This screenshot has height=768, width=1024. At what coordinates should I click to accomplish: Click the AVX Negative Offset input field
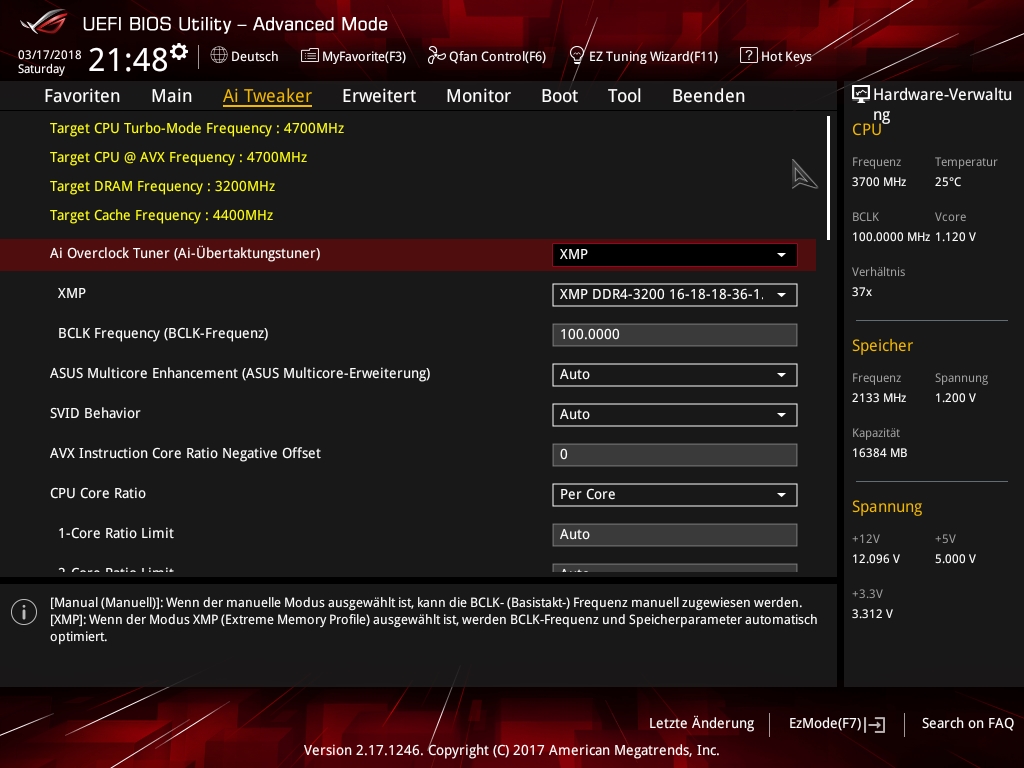(675, 455)
